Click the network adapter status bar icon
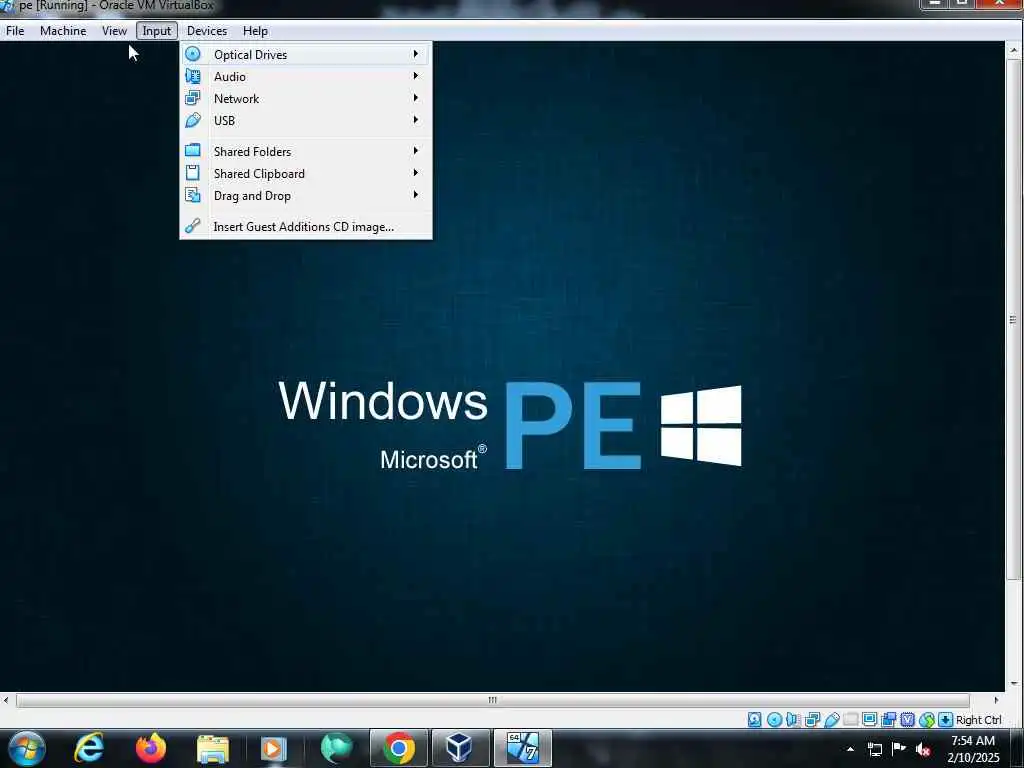Screen dimensions: 1024x768 [812, 720]
